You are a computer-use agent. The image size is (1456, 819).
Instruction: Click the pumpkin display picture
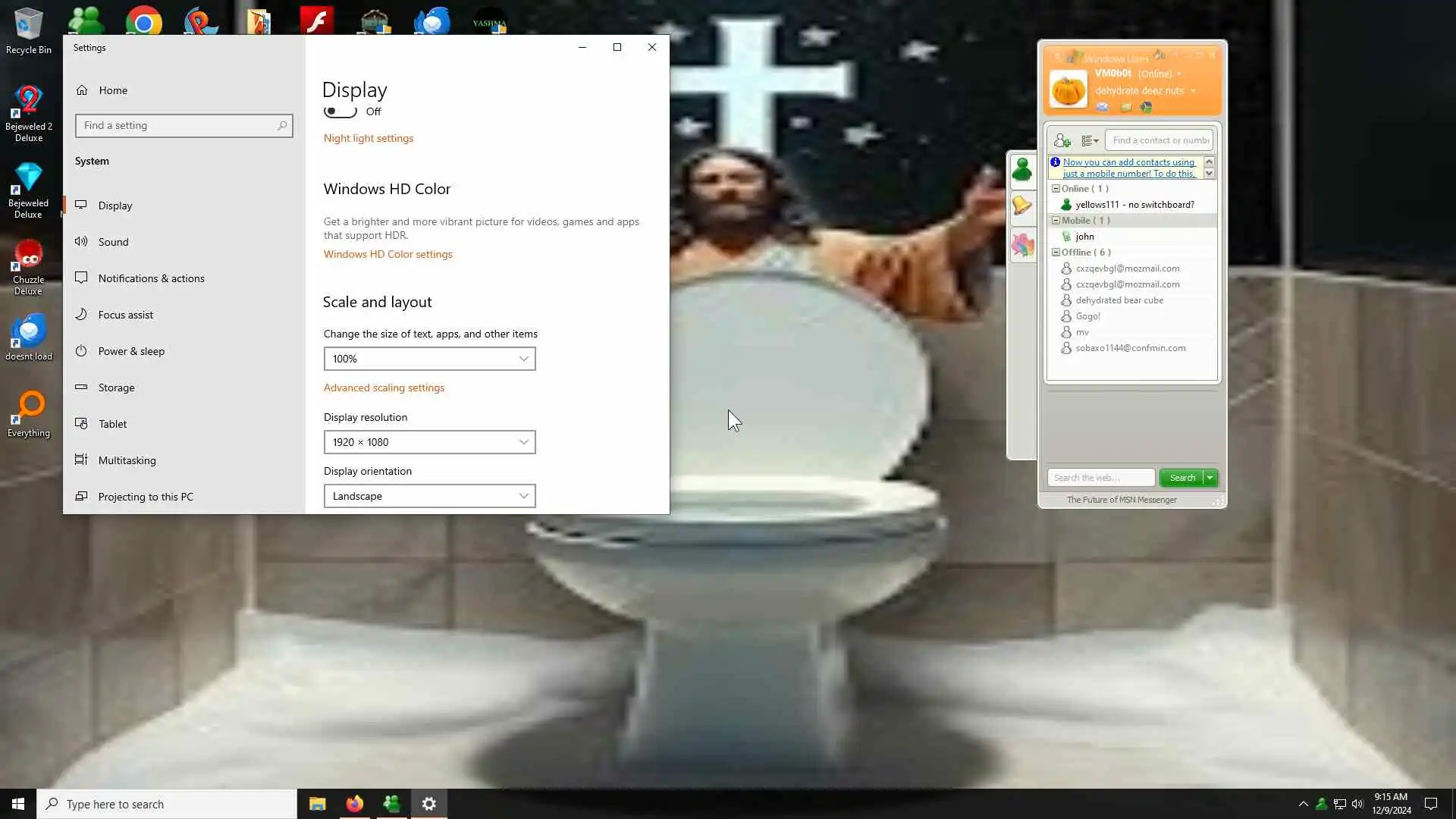click(1068, 89)
